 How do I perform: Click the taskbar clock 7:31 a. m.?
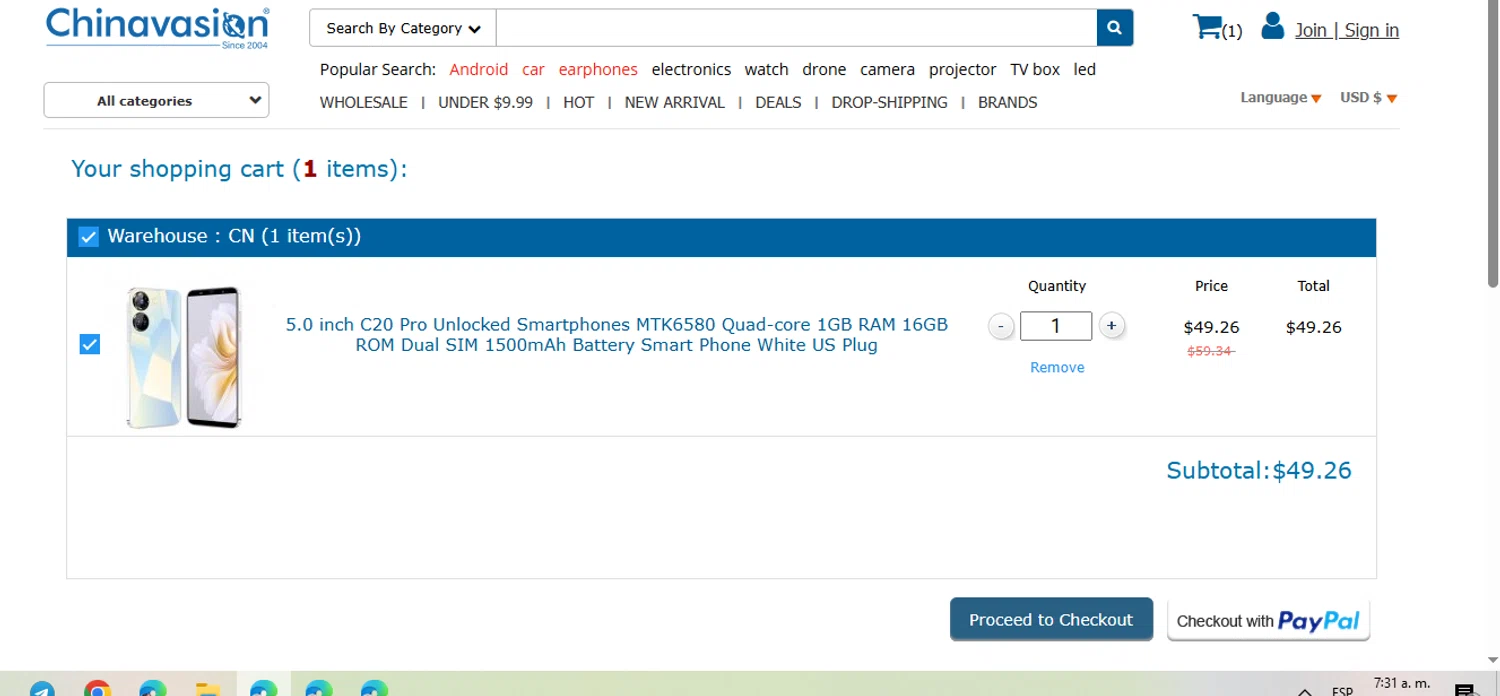point(1402,683)
